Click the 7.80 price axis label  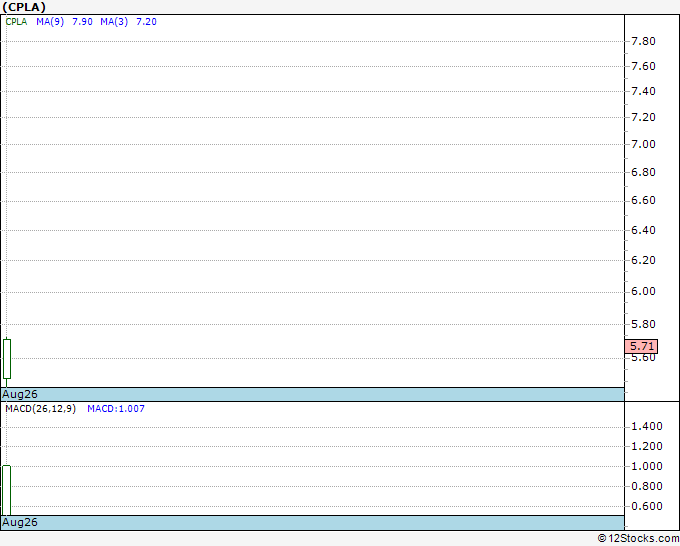(x=643, y=42)
